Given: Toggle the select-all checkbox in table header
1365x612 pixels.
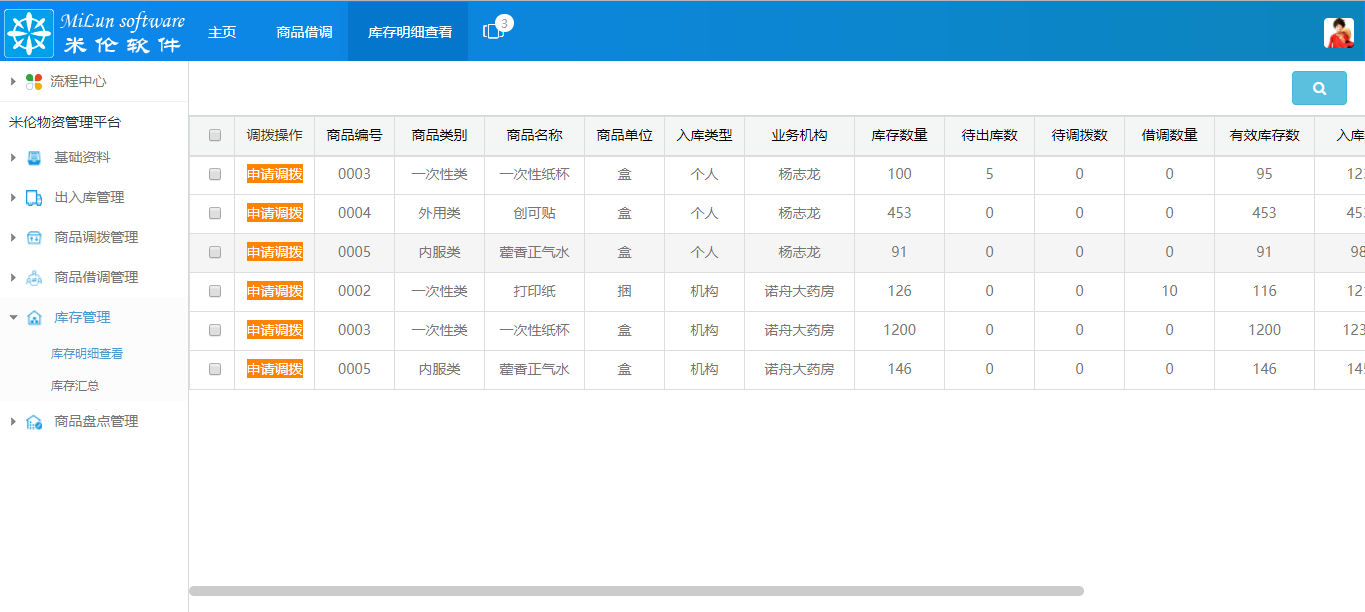Looking at the screenshot, I should click(x=213, y=136).
